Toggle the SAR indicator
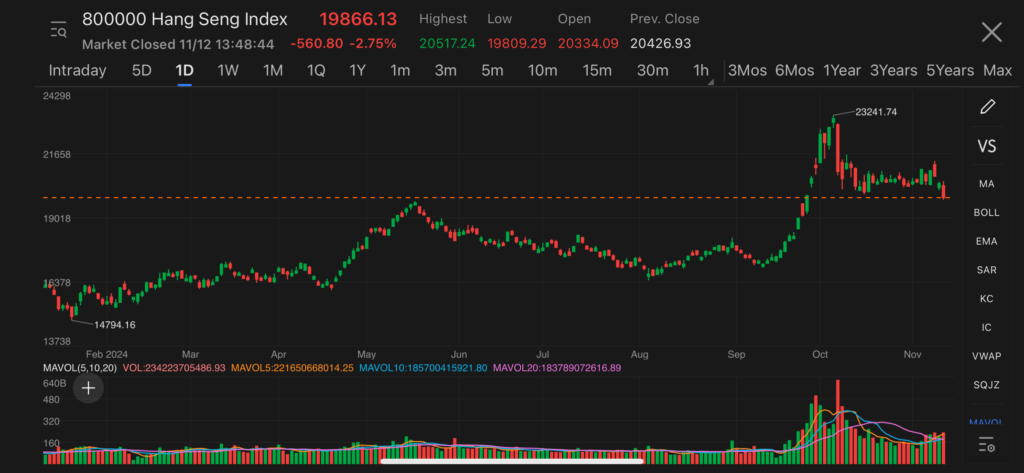 986,270
